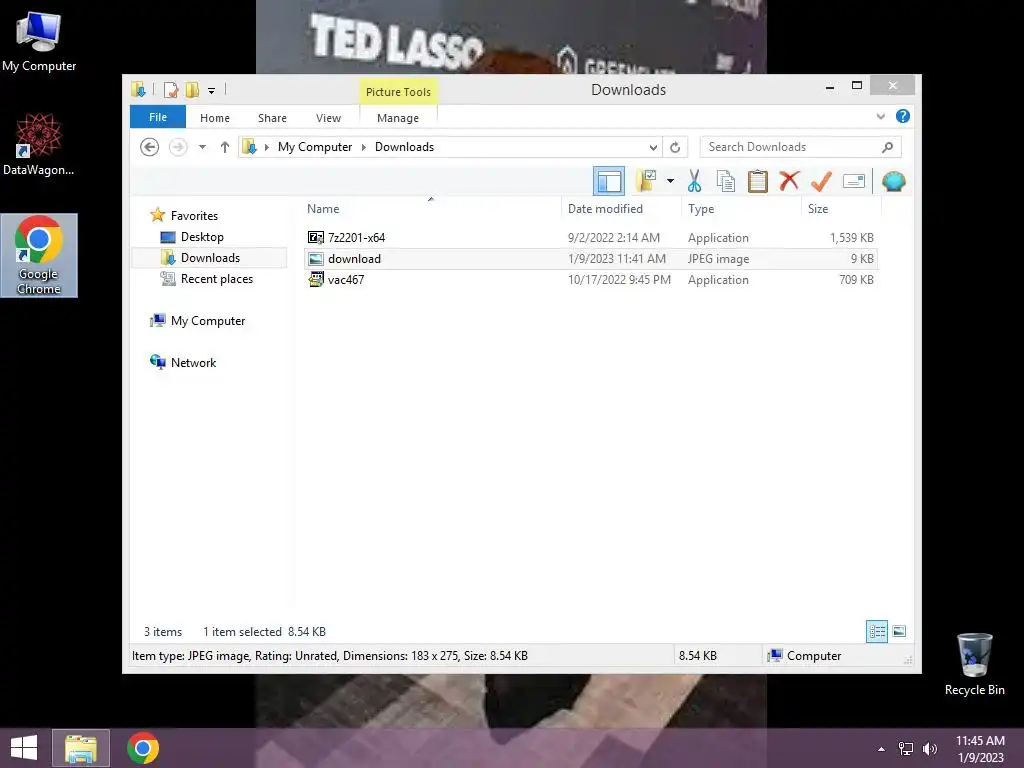Click File Explorer in the taskbar
The image size is (1024, 768).
pos(80,748)
